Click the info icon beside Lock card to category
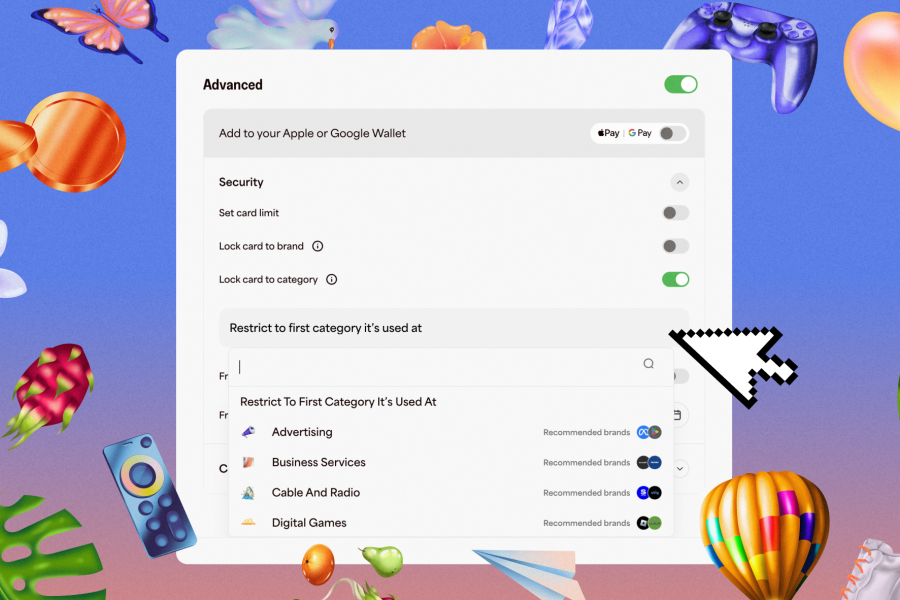Image resolution: width=900 pixels, height=600 pixels. click(332, 280)
